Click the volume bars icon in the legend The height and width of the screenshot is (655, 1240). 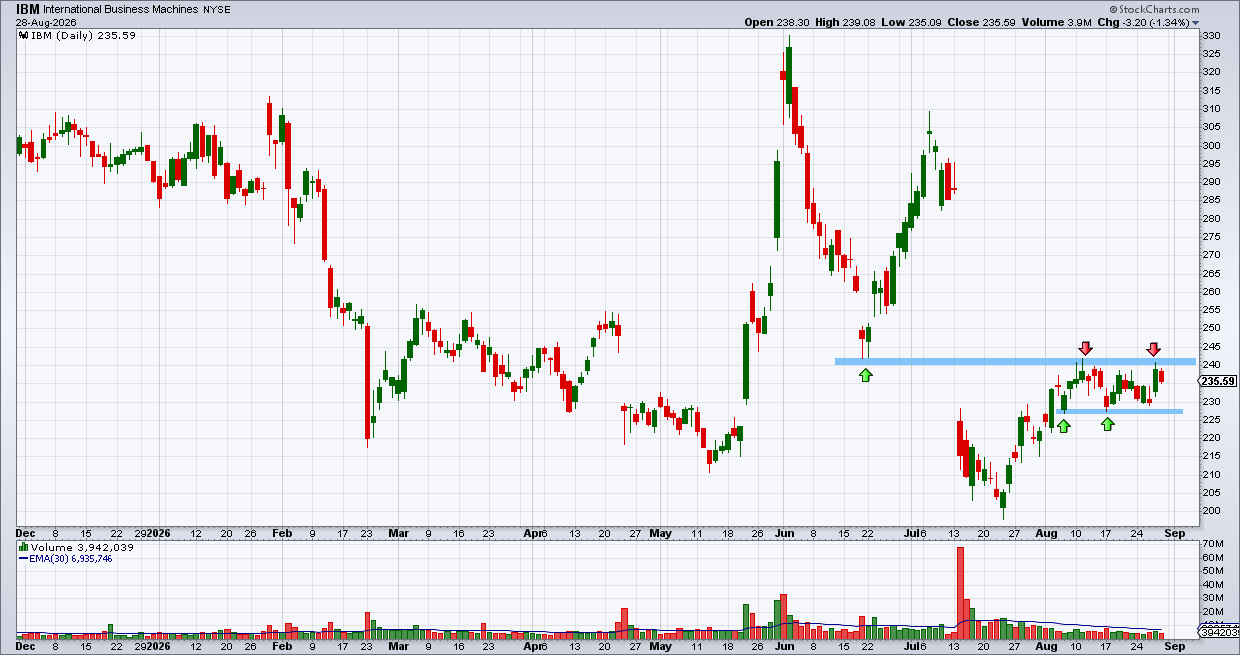pos(21,547)
